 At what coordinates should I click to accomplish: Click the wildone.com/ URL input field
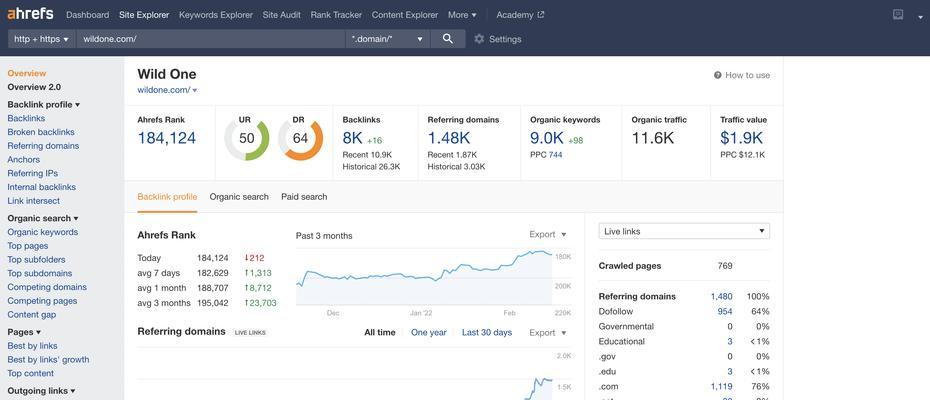(211, 39)
